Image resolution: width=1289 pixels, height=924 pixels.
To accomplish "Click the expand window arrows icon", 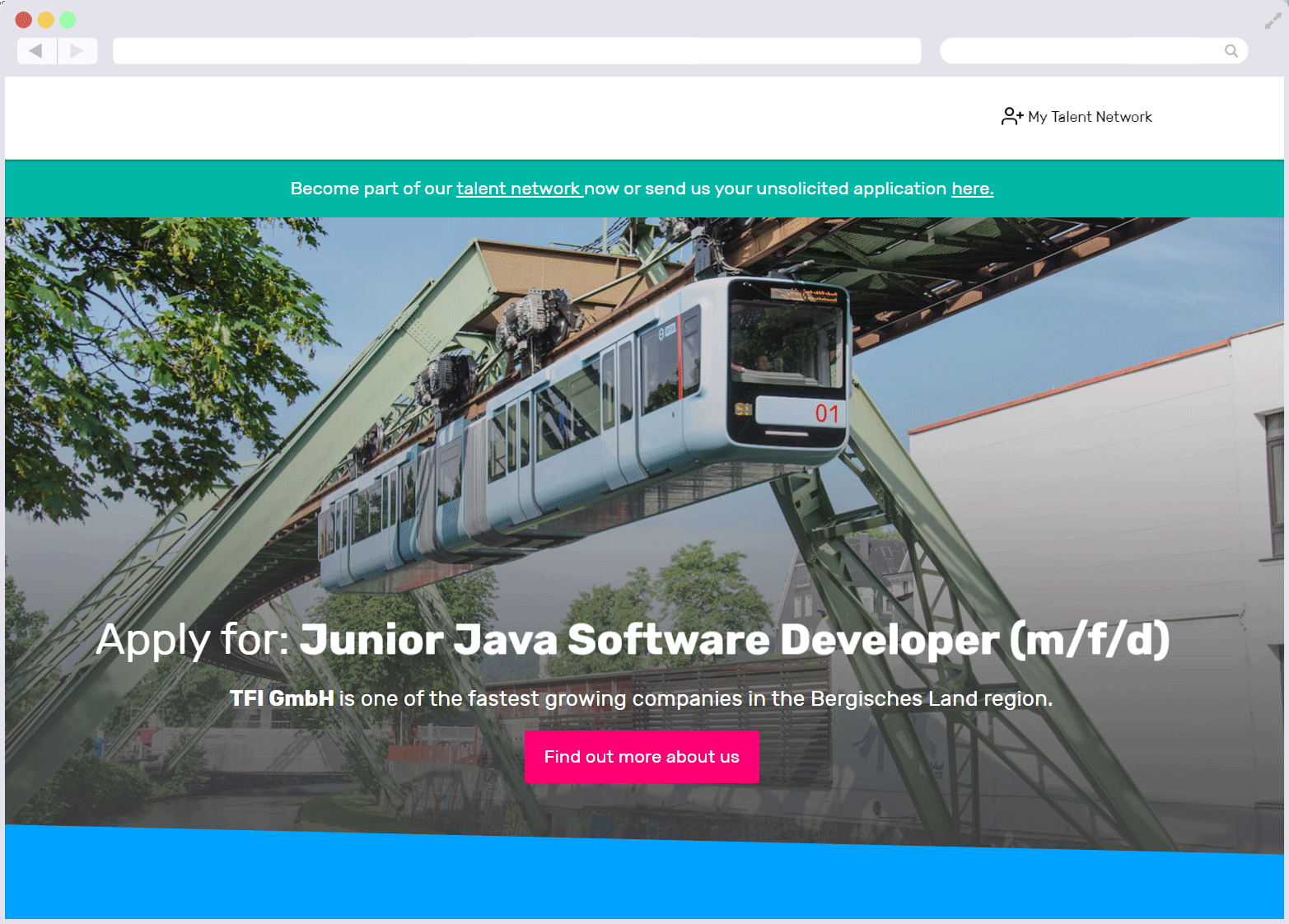I will pyautogui.click(x=1273, y=21).
